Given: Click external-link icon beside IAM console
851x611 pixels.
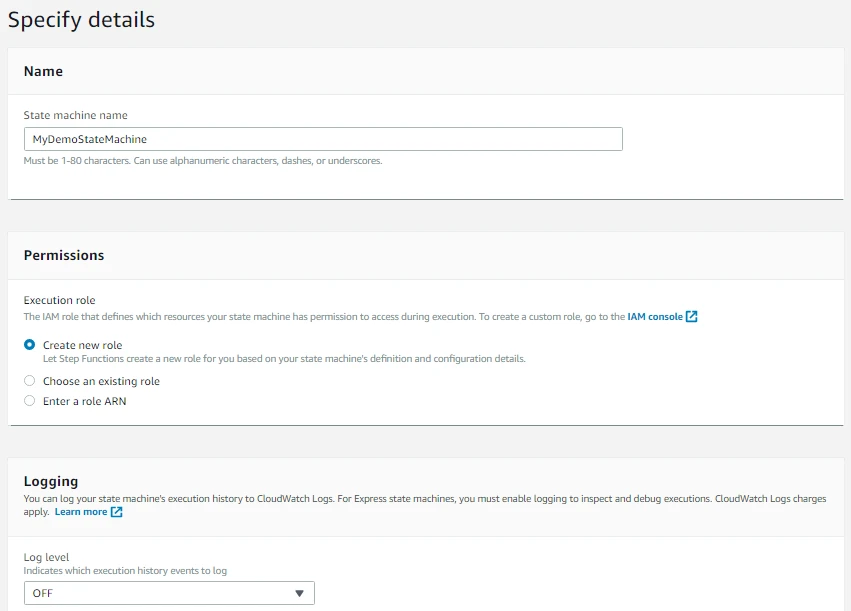Looking at the screenshot, I should [x=692, y=317].
